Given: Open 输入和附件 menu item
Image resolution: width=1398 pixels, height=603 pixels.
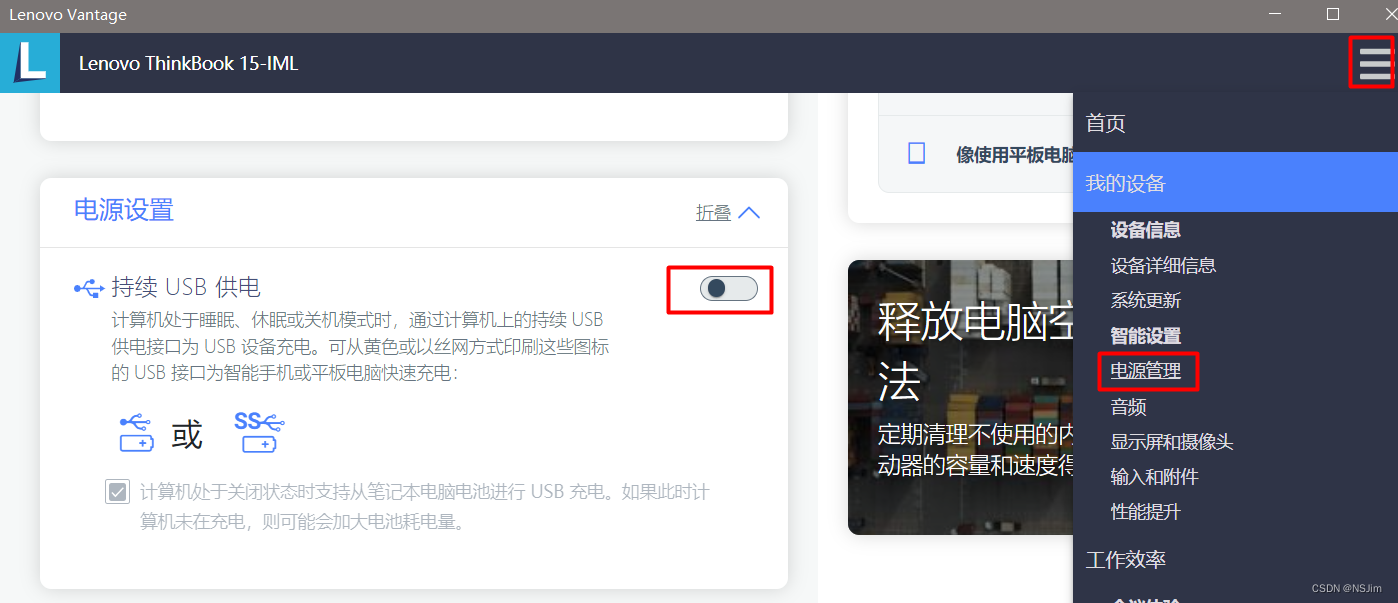Looking at the screenshot, I should point(1154,477).
